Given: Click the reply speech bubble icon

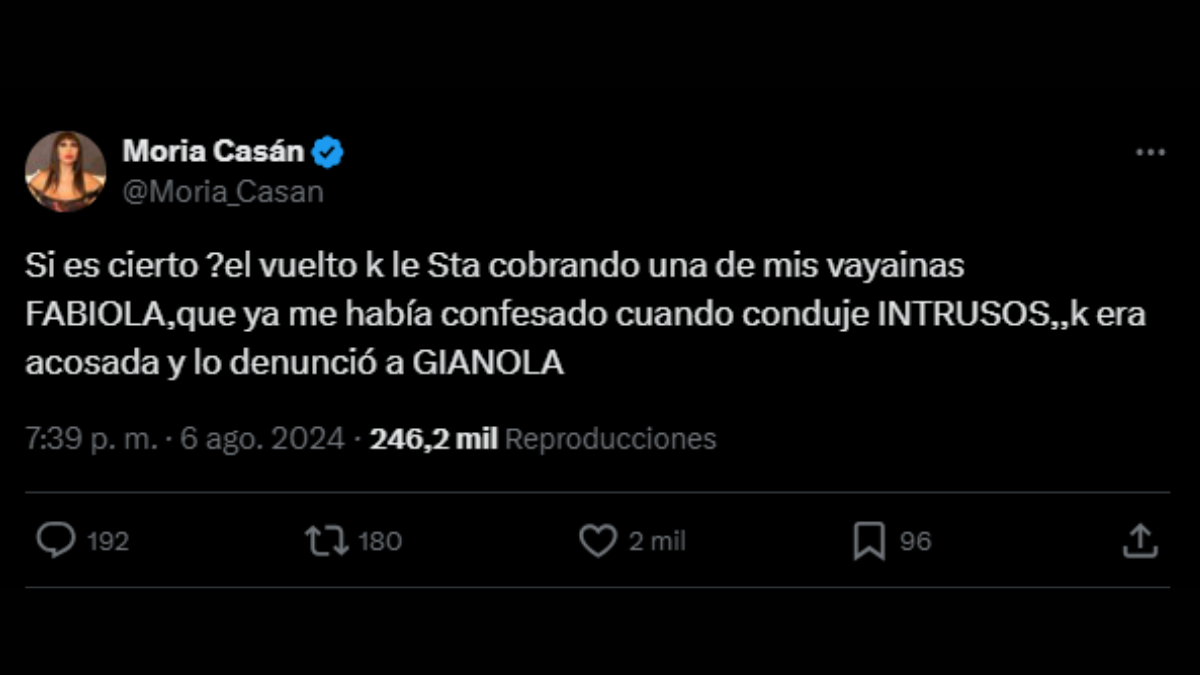Looking at the screenshot, I should point(56,541).
